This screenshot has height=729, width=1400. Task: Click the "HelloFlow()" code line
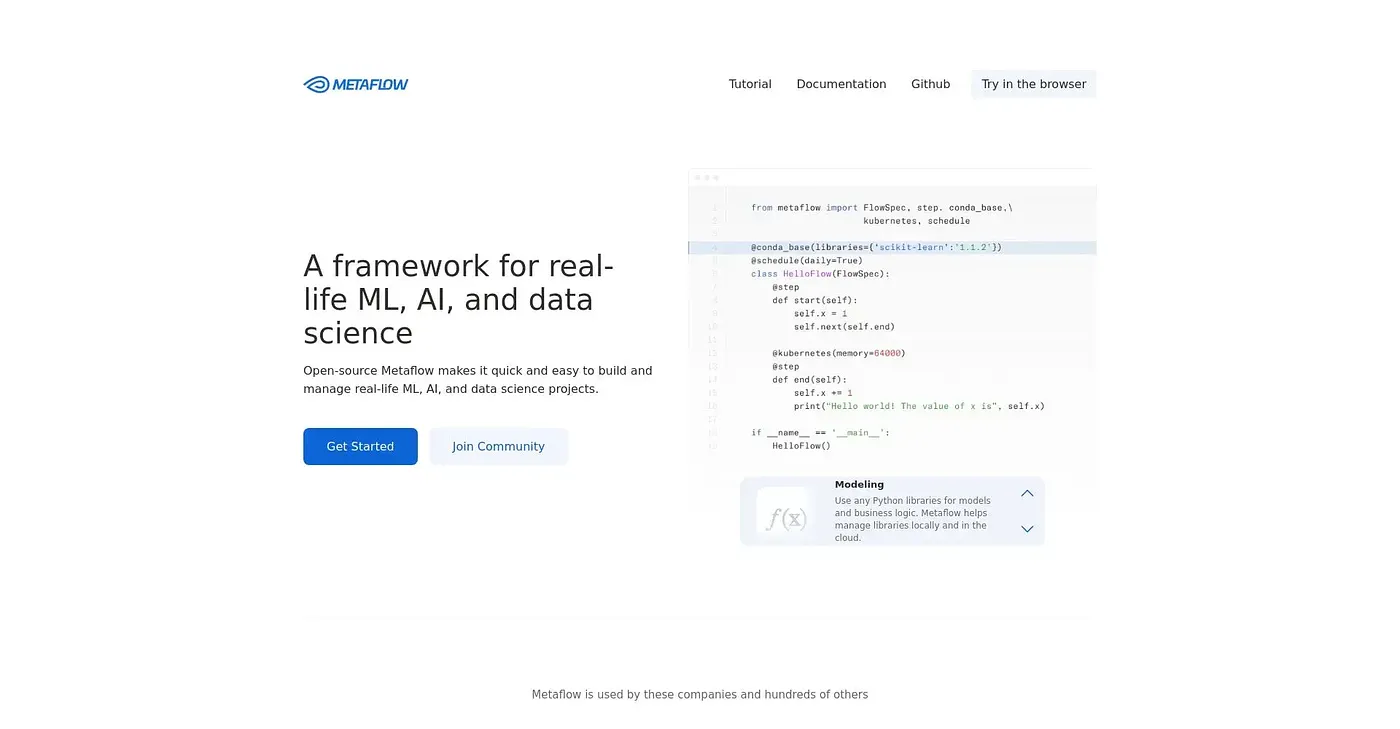point(801,446)
